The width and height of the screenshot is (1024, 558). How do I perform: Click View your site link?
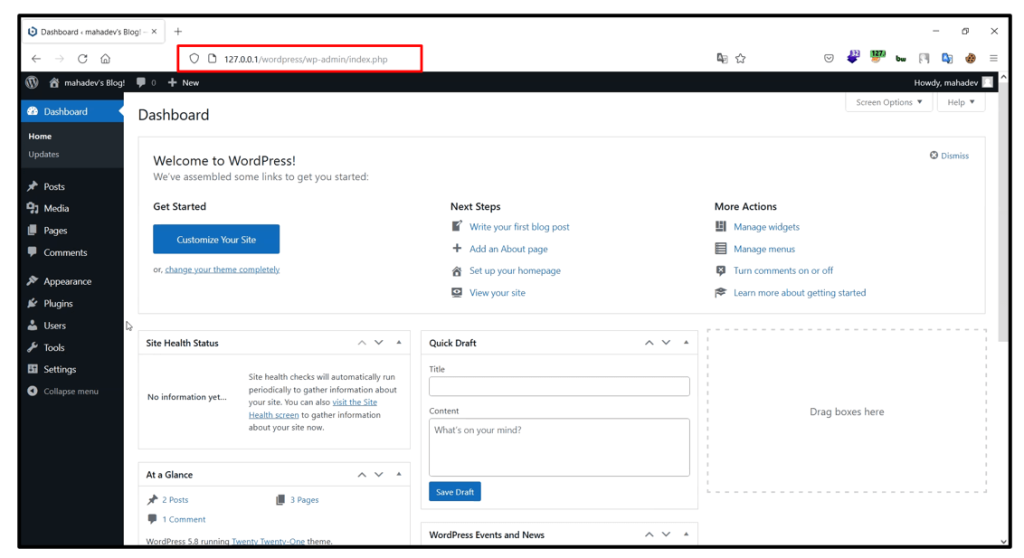tap(497, 293)
